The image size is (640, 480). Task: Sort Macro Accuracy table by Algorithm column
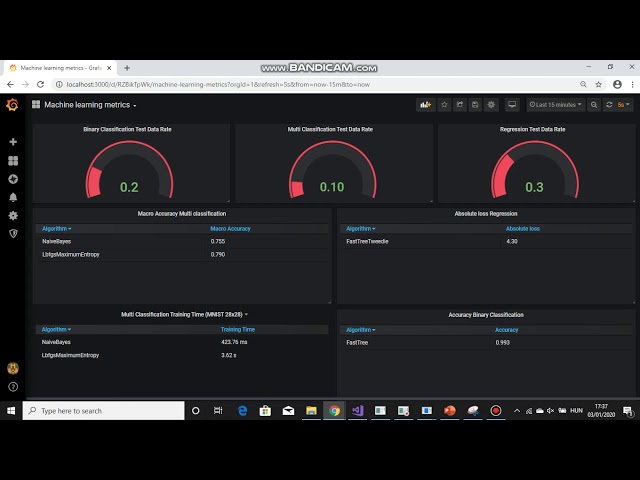pos(56,229)
